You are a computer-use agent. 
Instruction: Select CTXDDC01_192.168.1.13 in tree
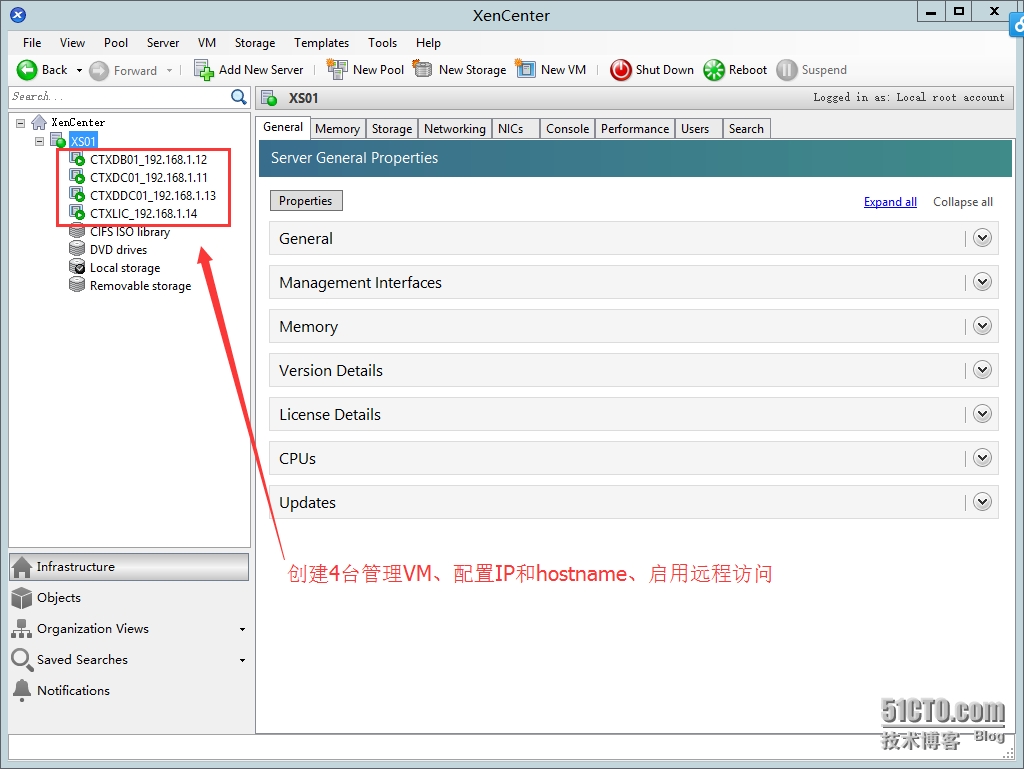point(153,195)
